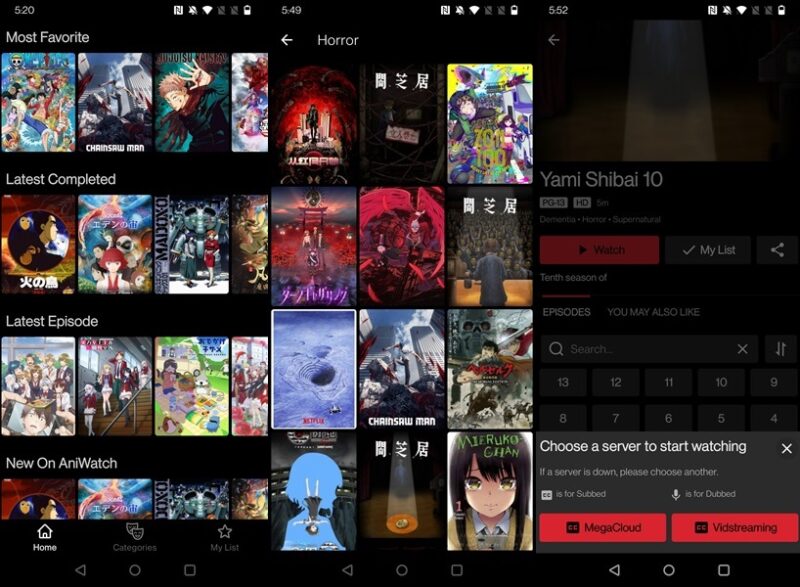Toggle episode sort order with arrows icon
The image size is (800, 587).
[778, 349]
